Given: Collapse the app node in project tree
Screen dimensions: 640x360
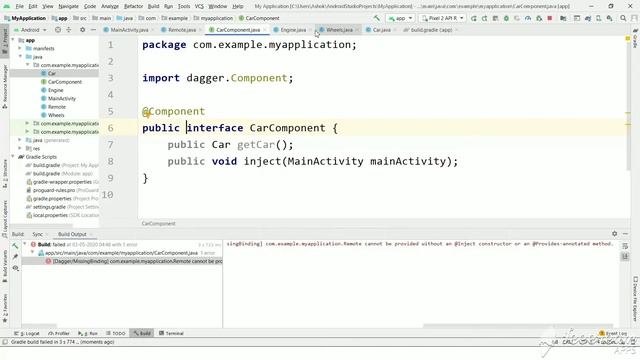Looking at the screenshot, I should coord(13,40).
